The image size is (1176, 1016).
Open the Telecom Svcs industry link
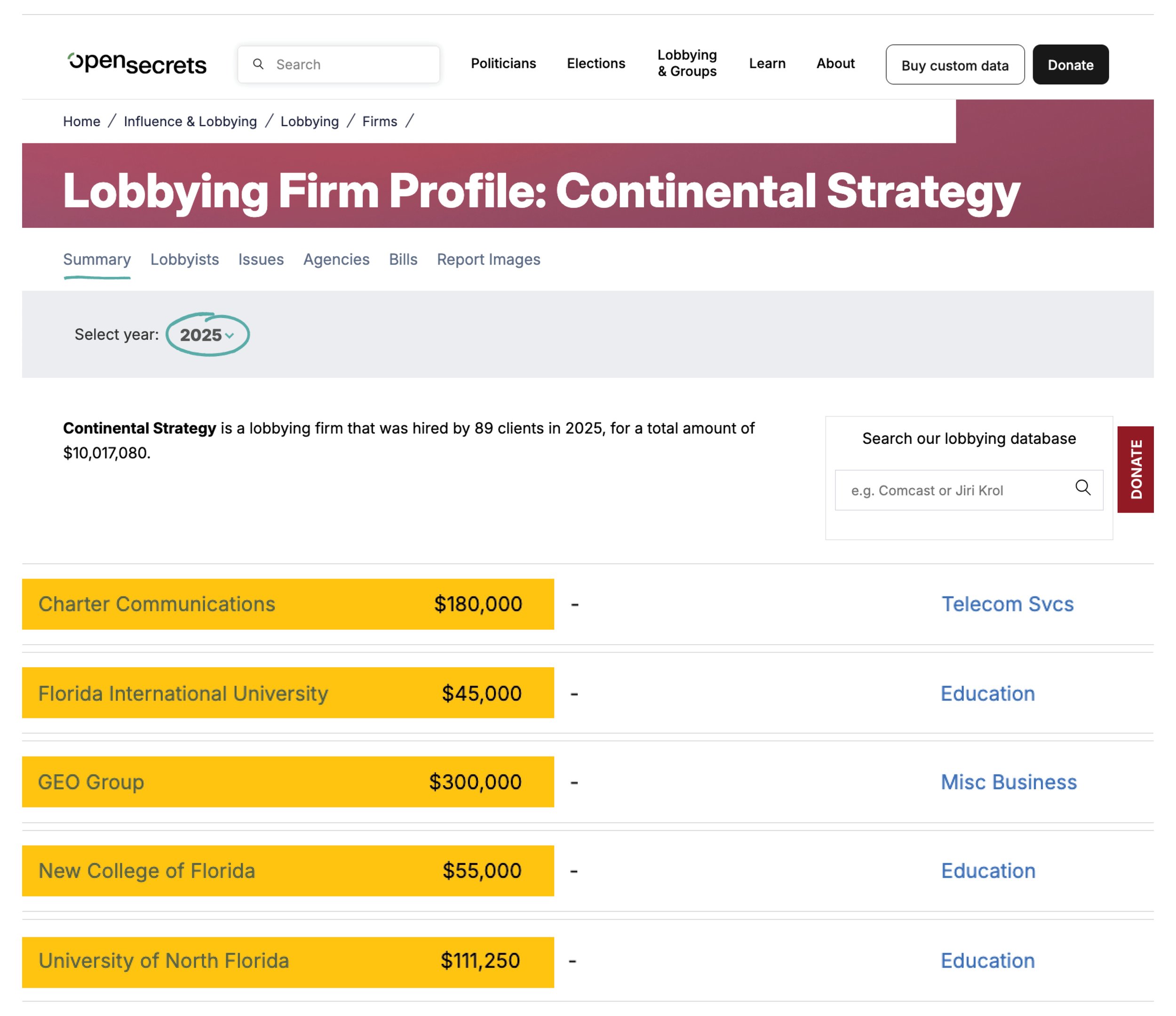coord(1008,604)
